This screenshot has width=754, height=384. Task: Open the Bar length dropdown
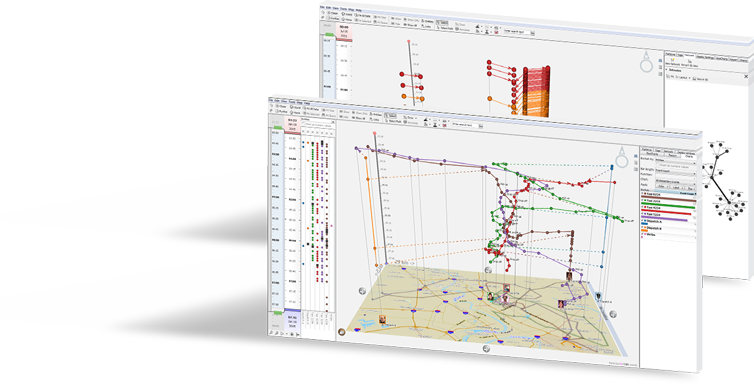pyautogui.click(x=675, y=171)
